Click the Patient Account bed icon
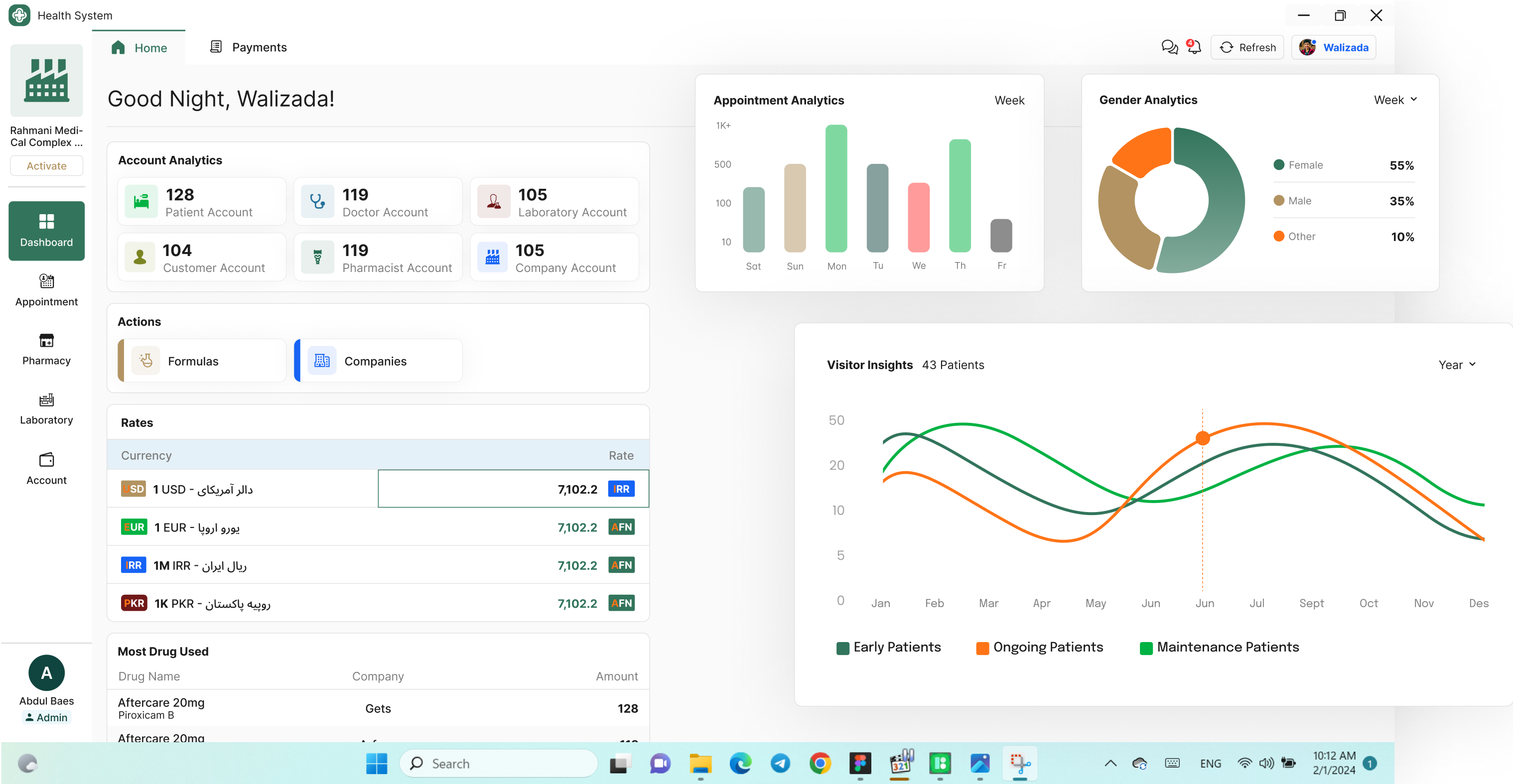Image resolution: width=1513 pixels, height=784 pixels. [x=141, y=201]
